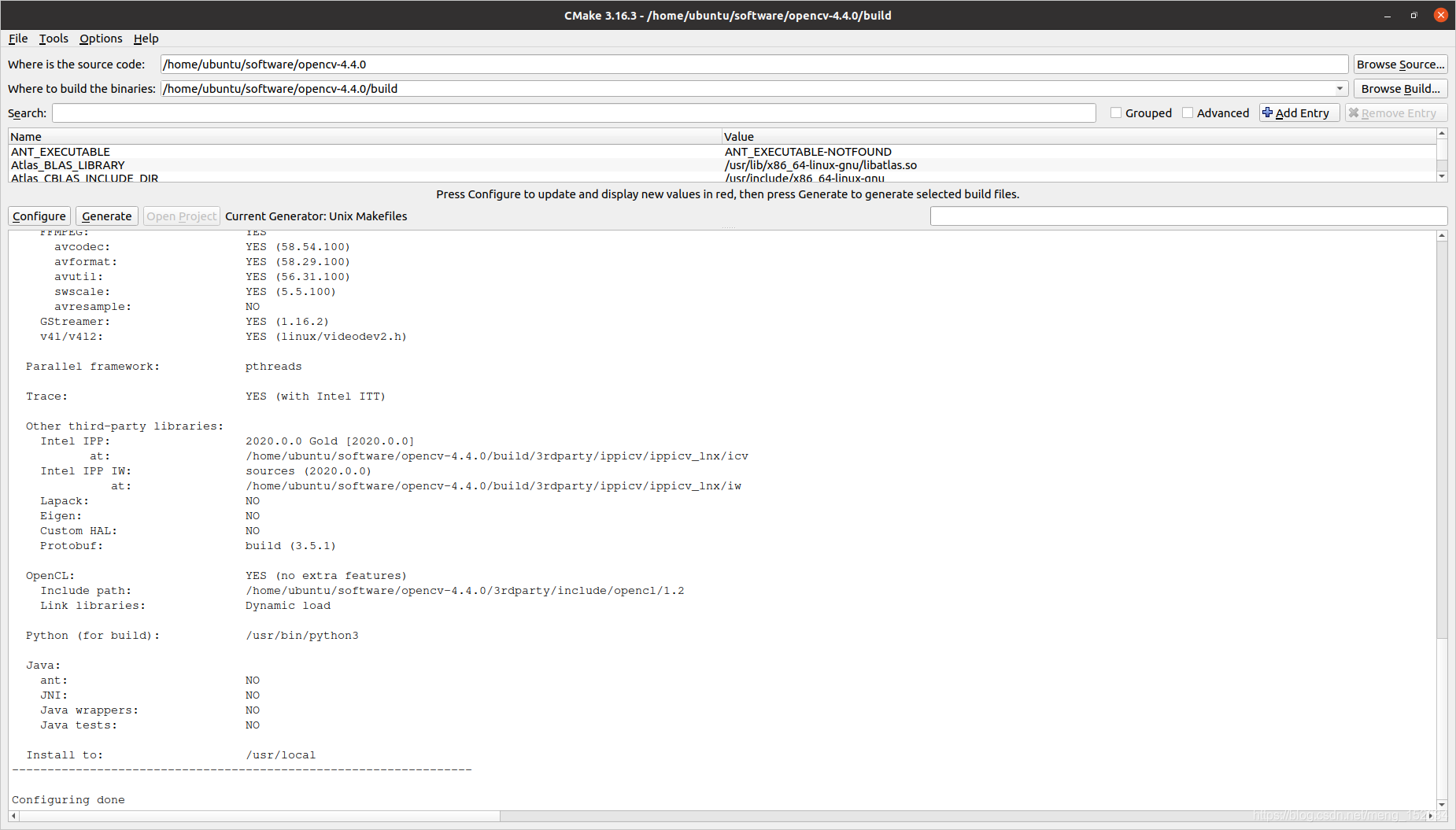Select the ANT_EXECUTABLE cache entry
The width and height of the screenshot is (1456, 830).
61,152
